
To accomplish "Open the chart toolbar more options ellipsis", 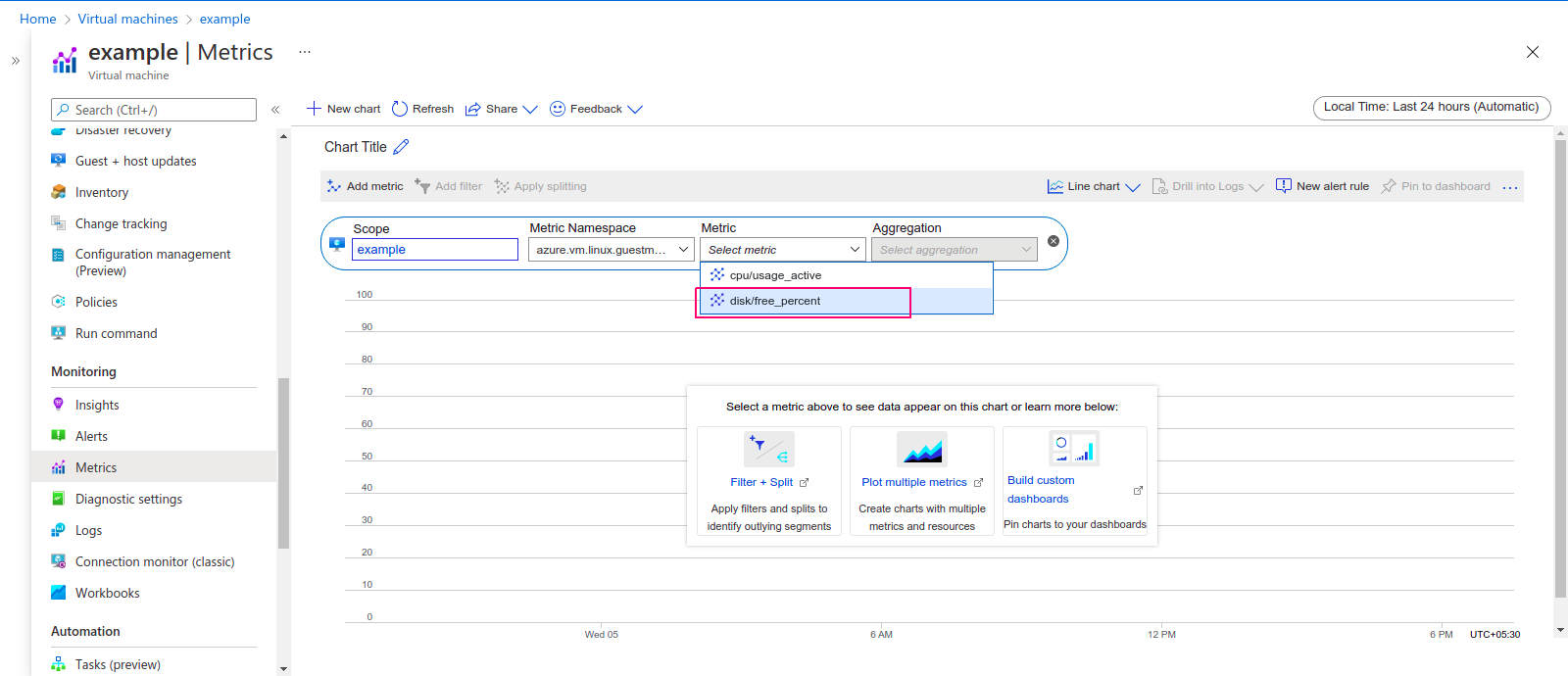I will point(1510,187).
